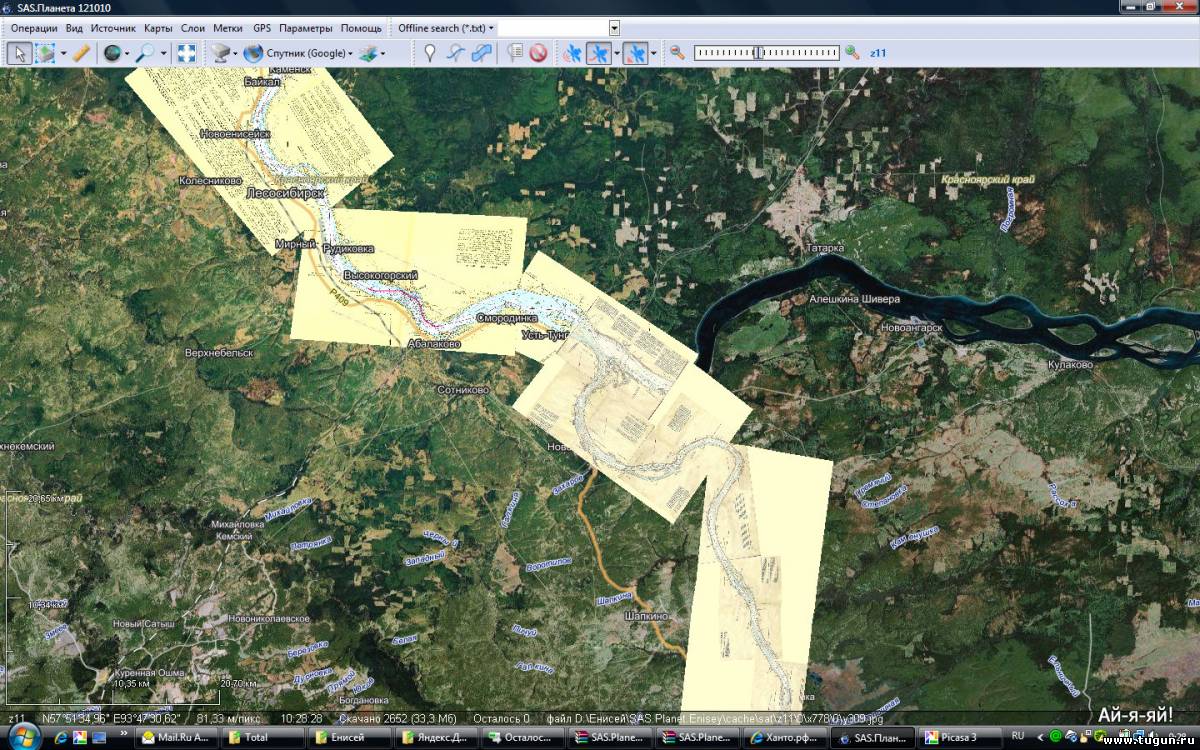Open the selection tool dropdown arrow
Viewport: 1200px width, 750px height.
coord(63,53)
